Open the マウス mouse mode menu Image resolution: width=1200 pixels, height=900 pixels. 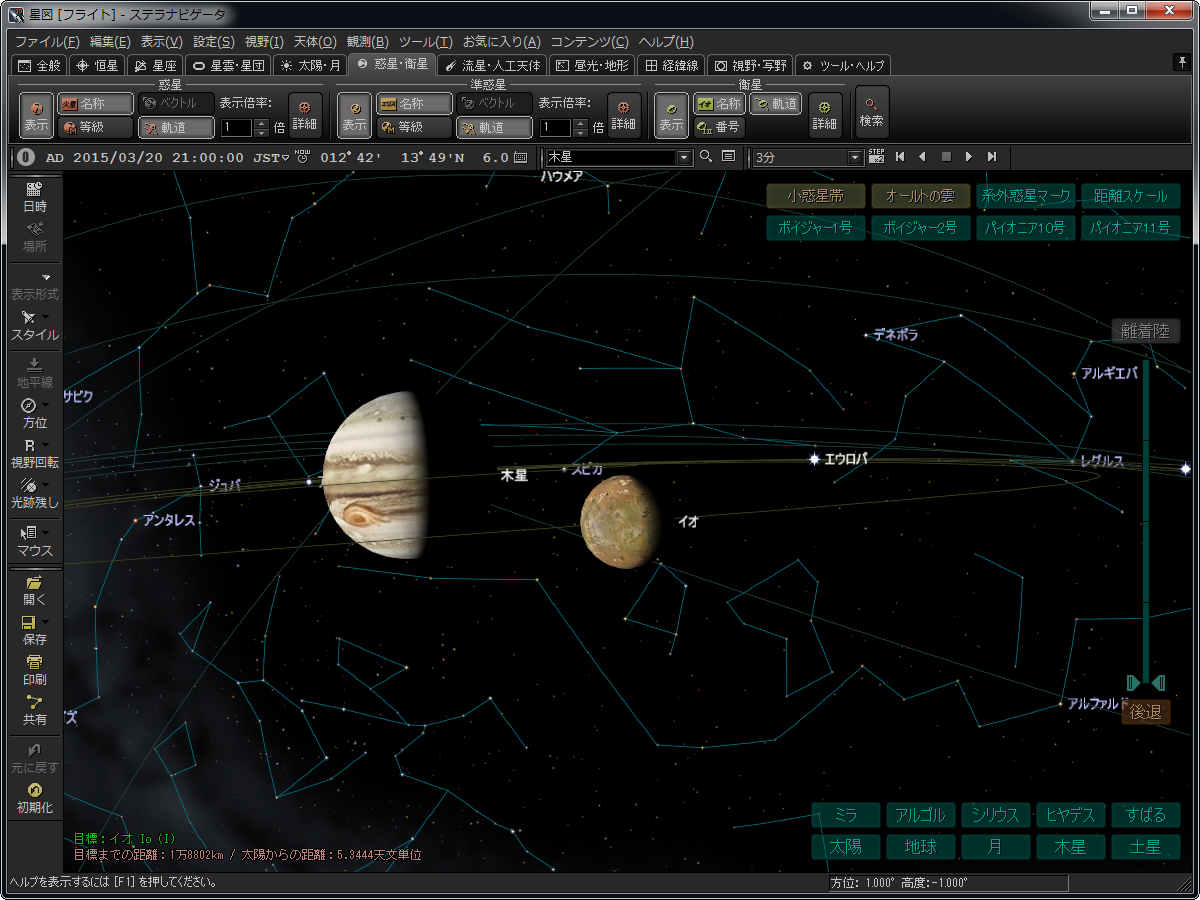coord(35,541)
